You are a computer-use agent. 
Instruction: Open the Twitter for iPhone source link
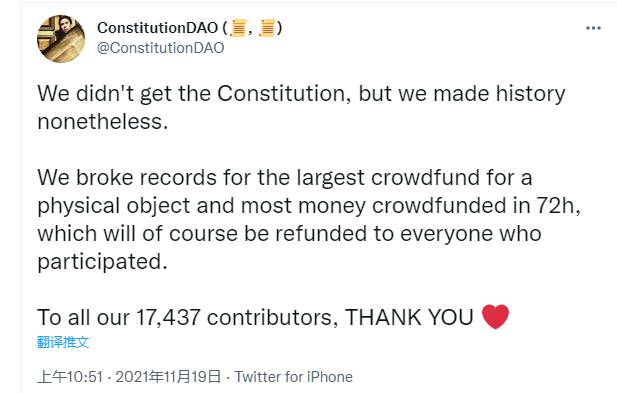(x=294, y=377)
